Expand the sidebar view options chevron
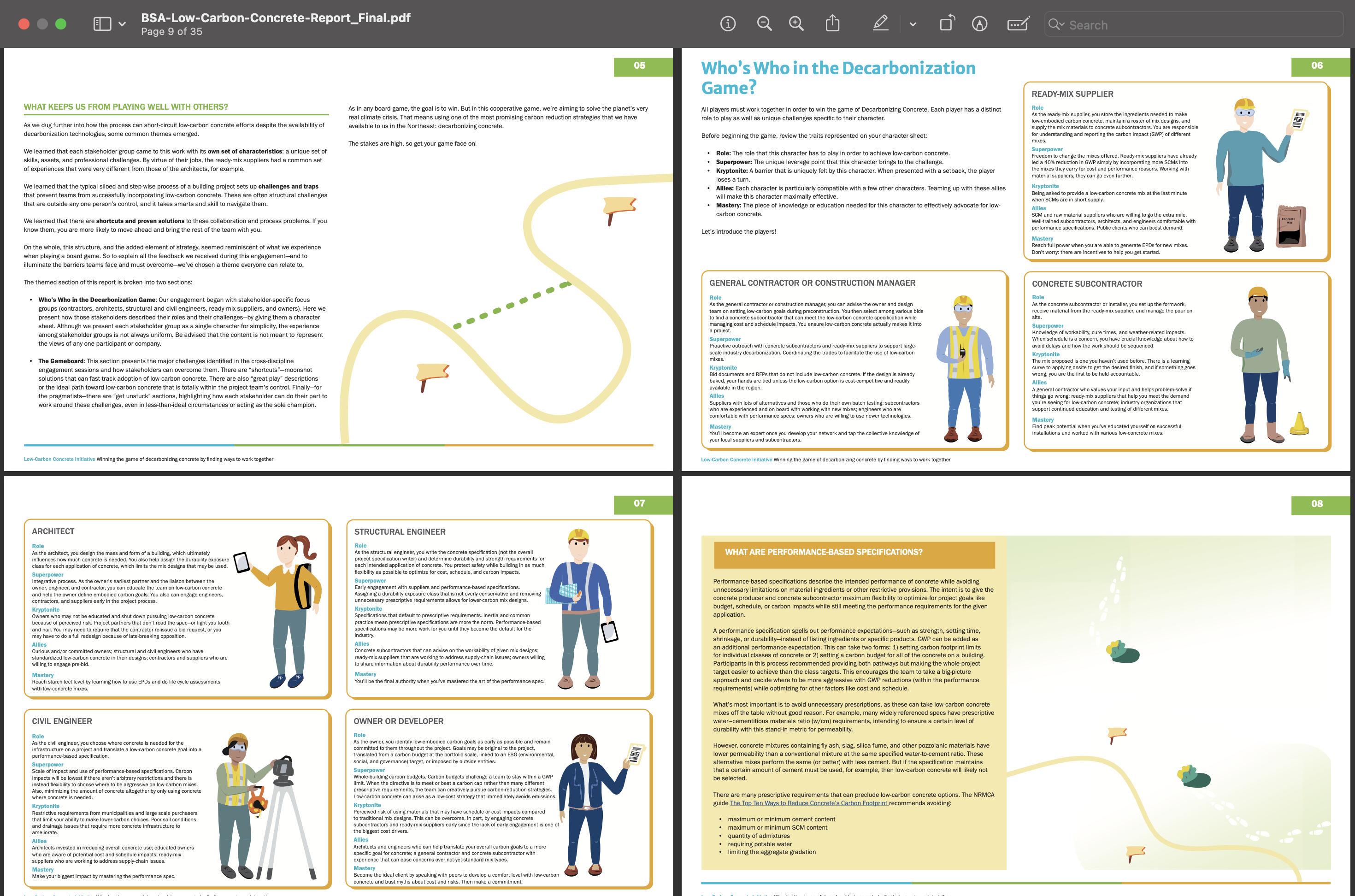1355x896 pixels. point(122,24)
